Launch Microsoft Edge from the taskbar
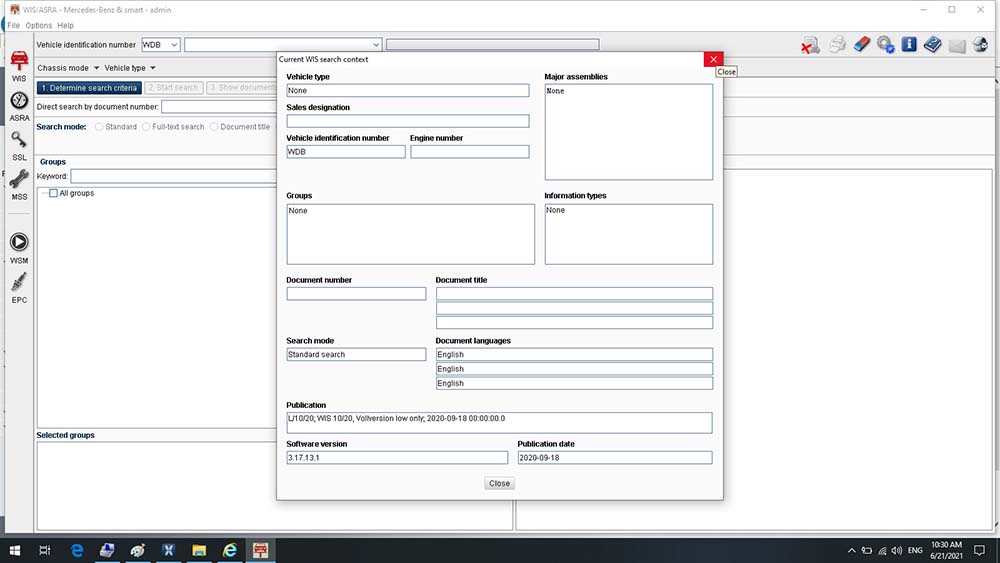 [77, 550]
